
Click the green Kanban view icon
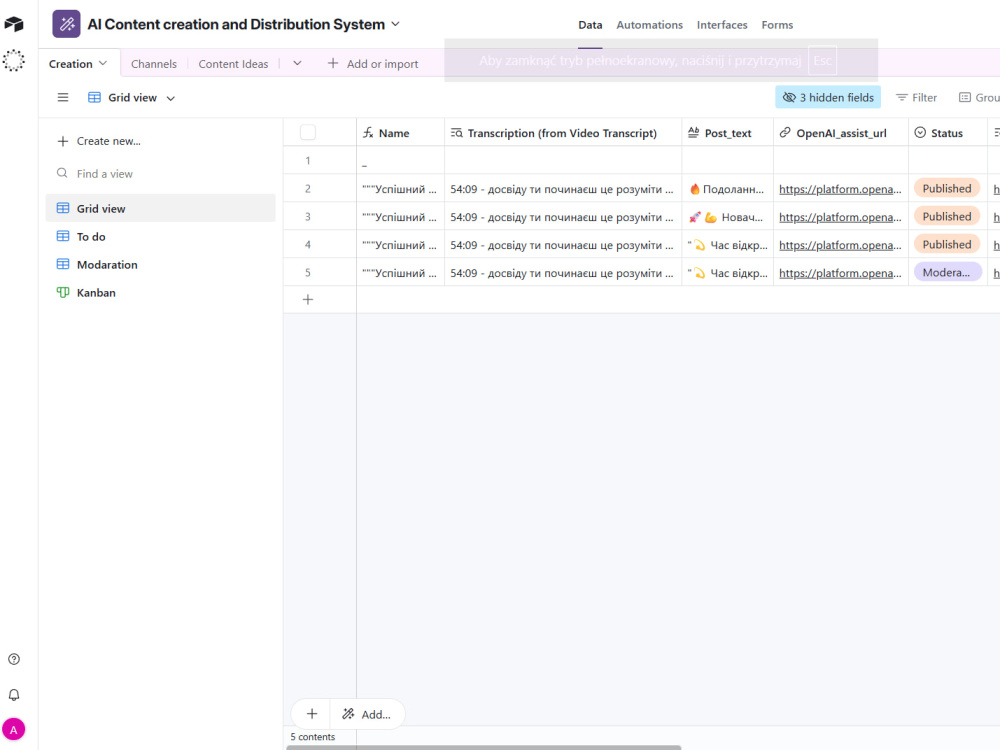tap(62, 293)
